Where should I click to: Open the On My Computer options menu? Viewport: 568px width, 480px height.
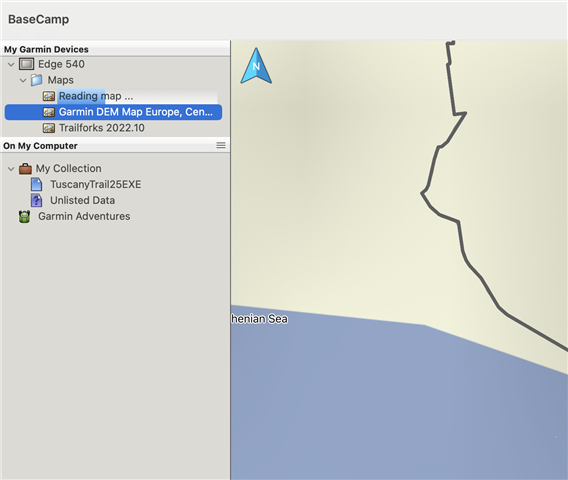click(221, 145)
